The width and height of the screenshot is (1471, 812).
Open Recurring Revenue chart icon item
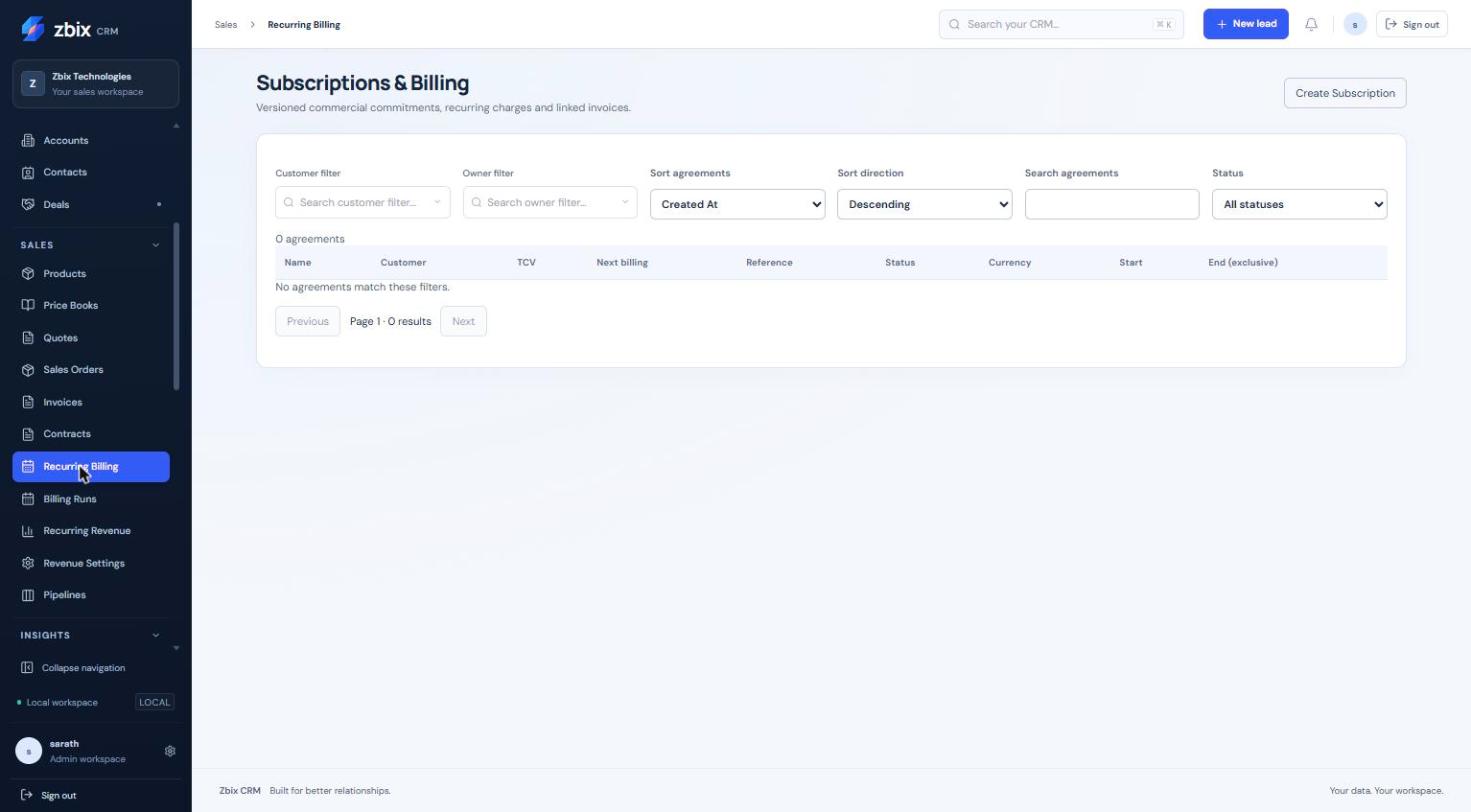(91, 531)
